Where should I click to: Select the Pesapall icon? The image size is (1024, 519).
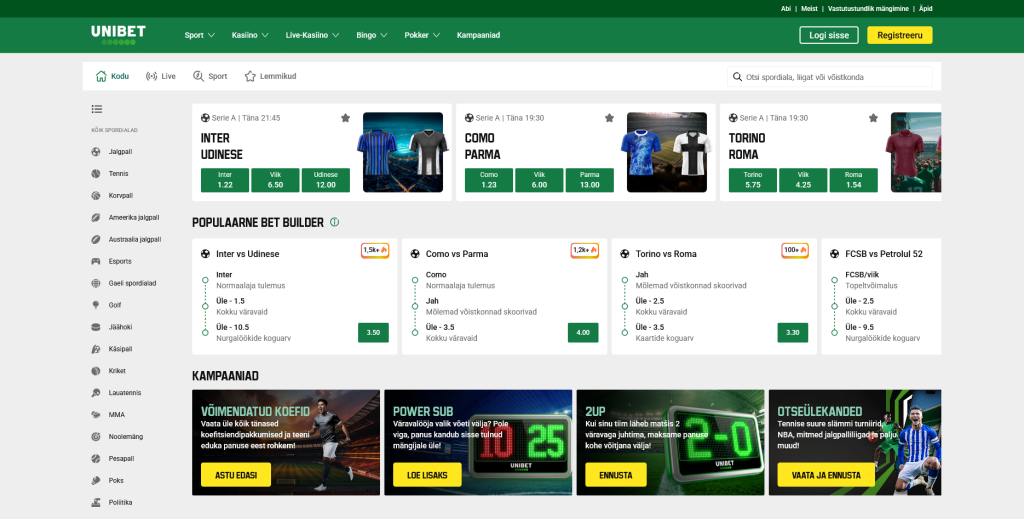(x=96, y=459)
